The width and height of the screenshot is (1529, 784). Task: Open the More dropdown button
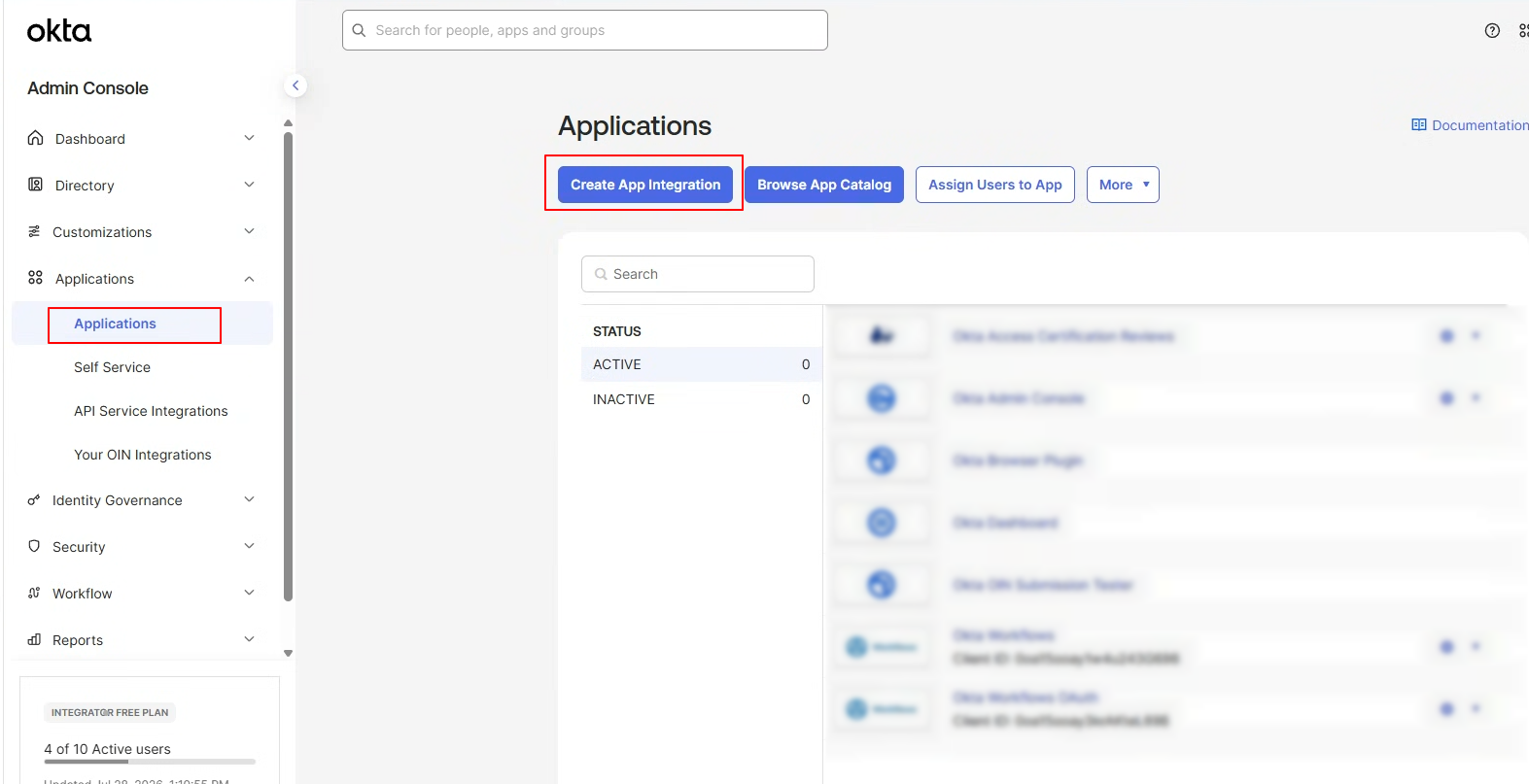point(1123,185)
